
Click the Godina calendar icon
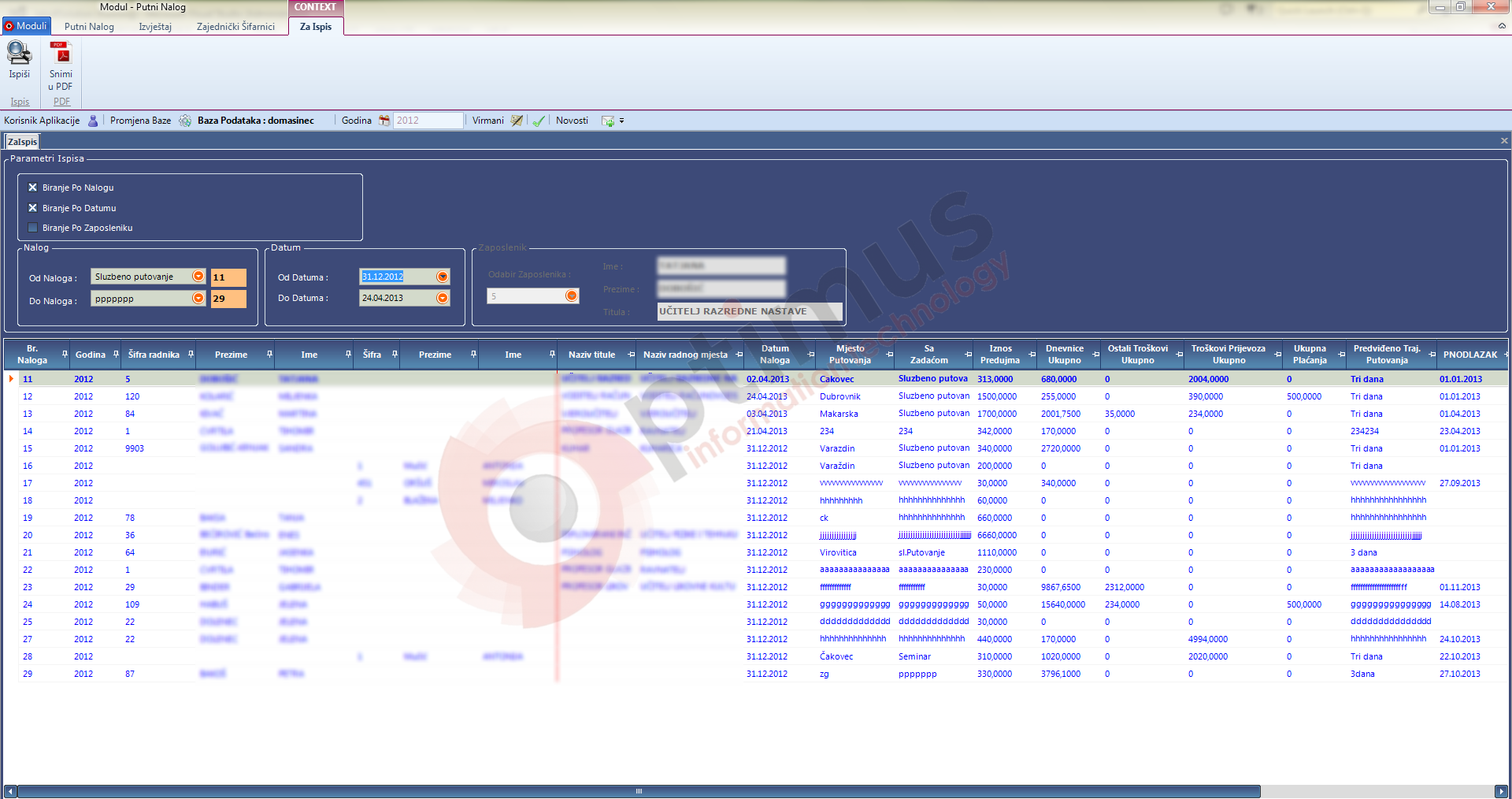click(384, 121)
